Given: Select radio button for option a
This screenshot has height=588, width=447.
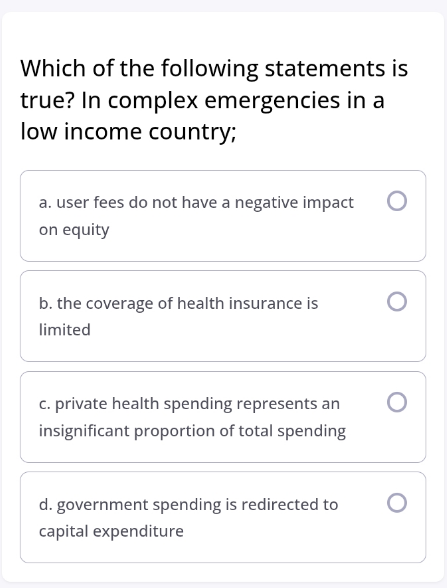Looking at the screenshot, I should tap(397, 201).
